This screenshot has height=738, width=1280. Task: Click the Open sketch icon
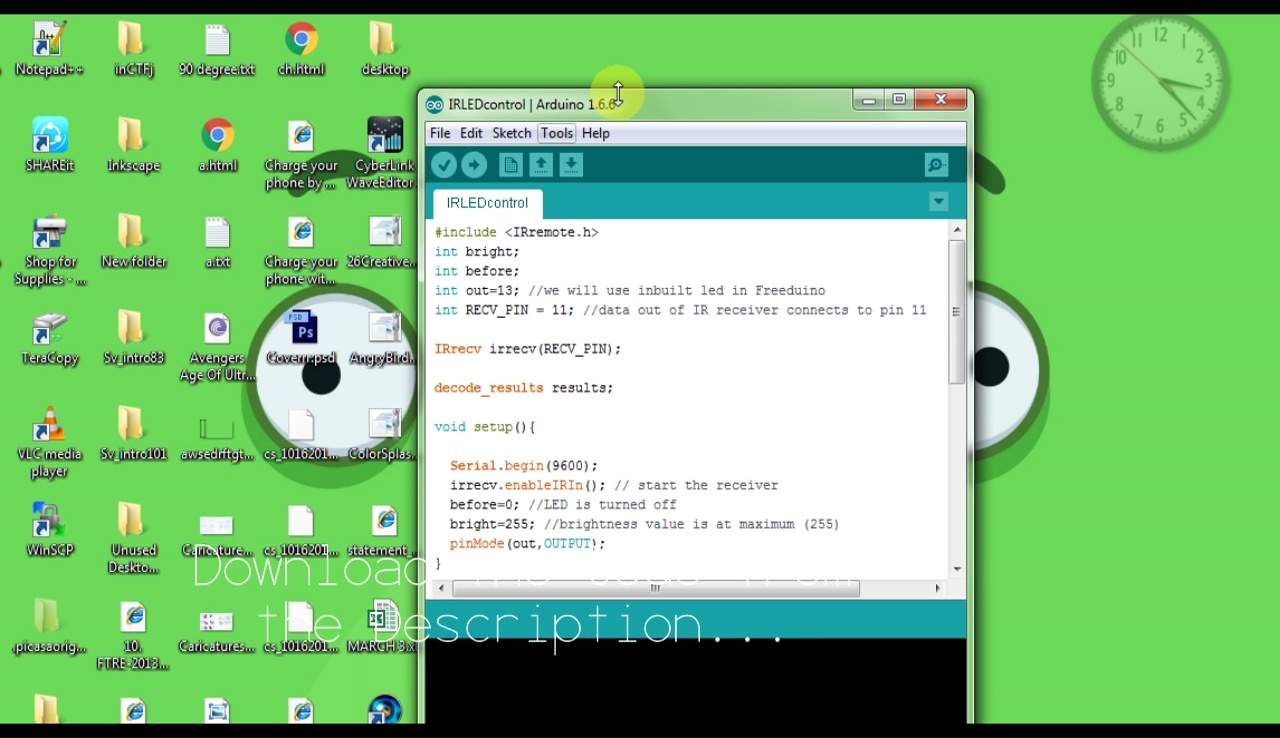click(540, 164)
